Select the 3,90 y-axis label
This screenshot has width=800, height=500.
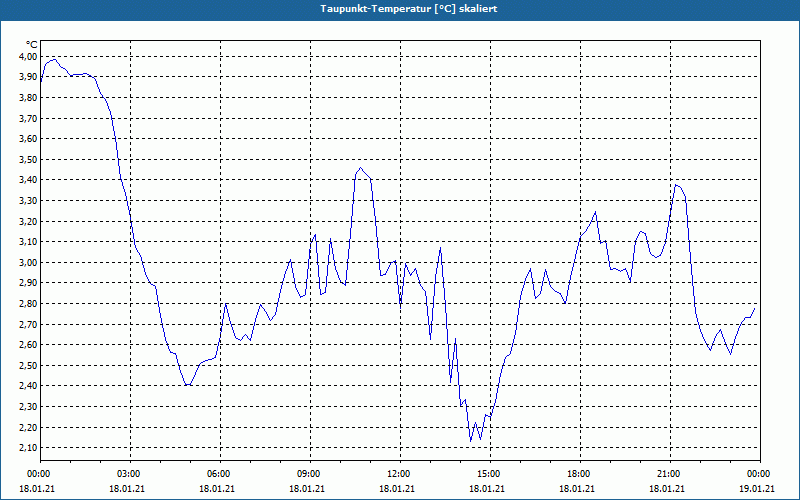point(29,77)
